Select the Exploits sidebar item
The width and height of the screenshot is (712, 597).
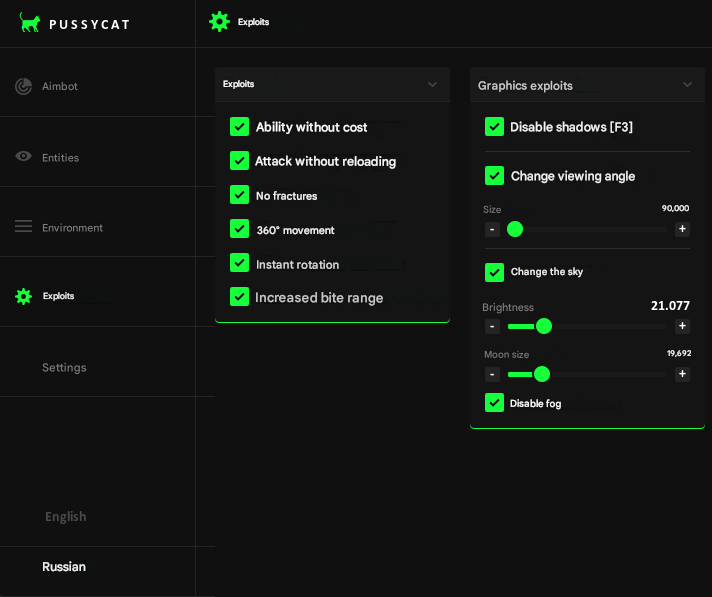coord(98,291)
